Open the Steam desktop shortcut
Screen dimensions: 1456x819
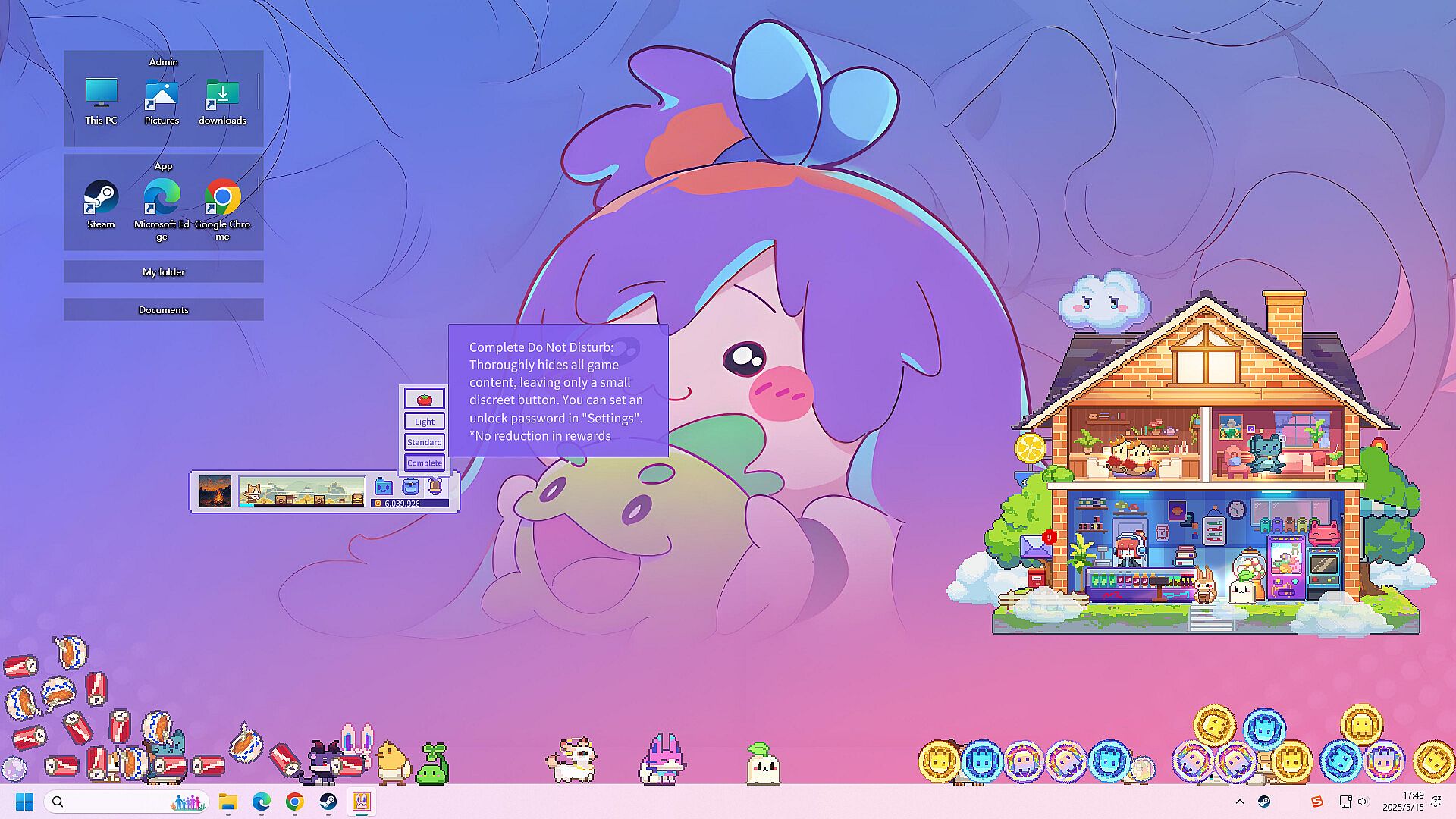pyautogui.click(x=101, y=204)
